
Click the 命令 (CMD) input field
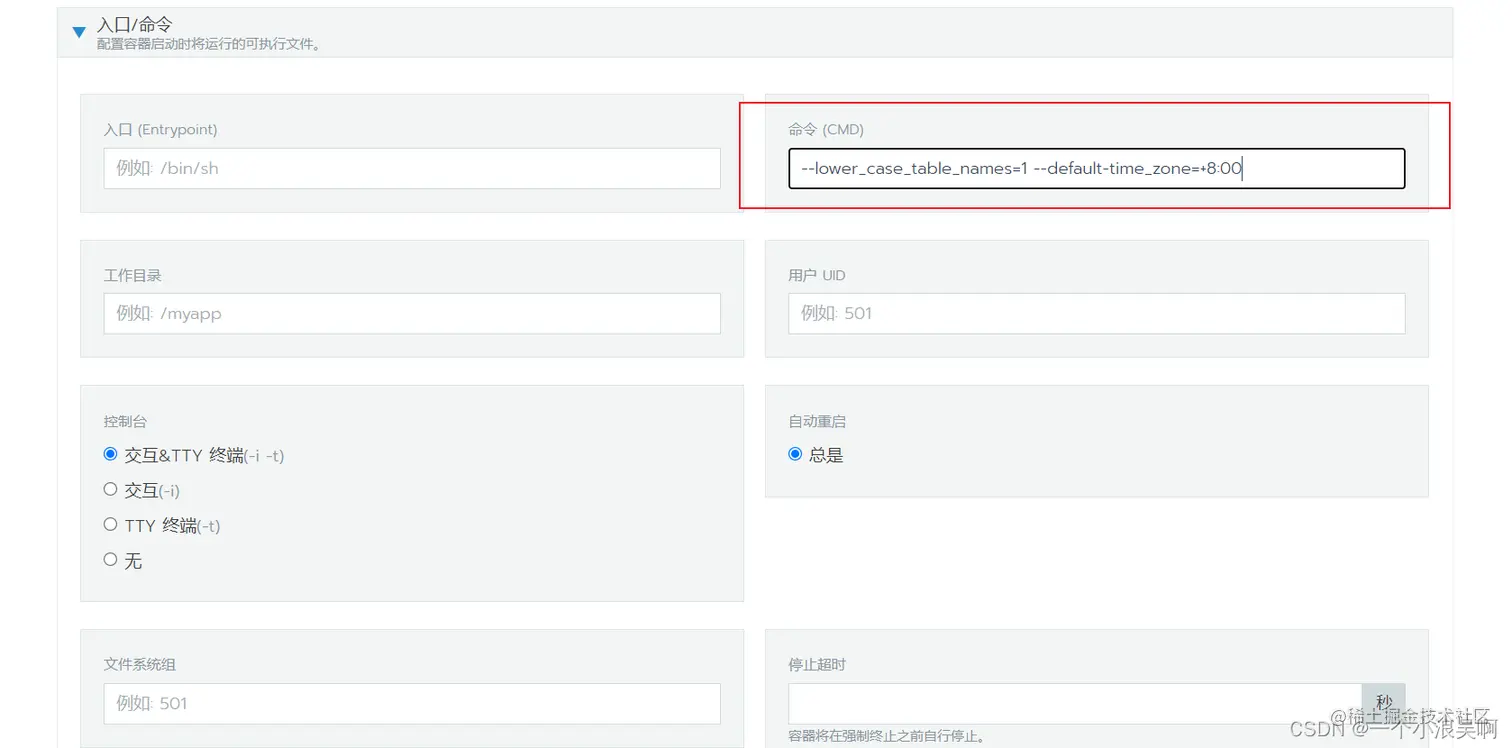pyautogui.click(x=1096, y=168)
